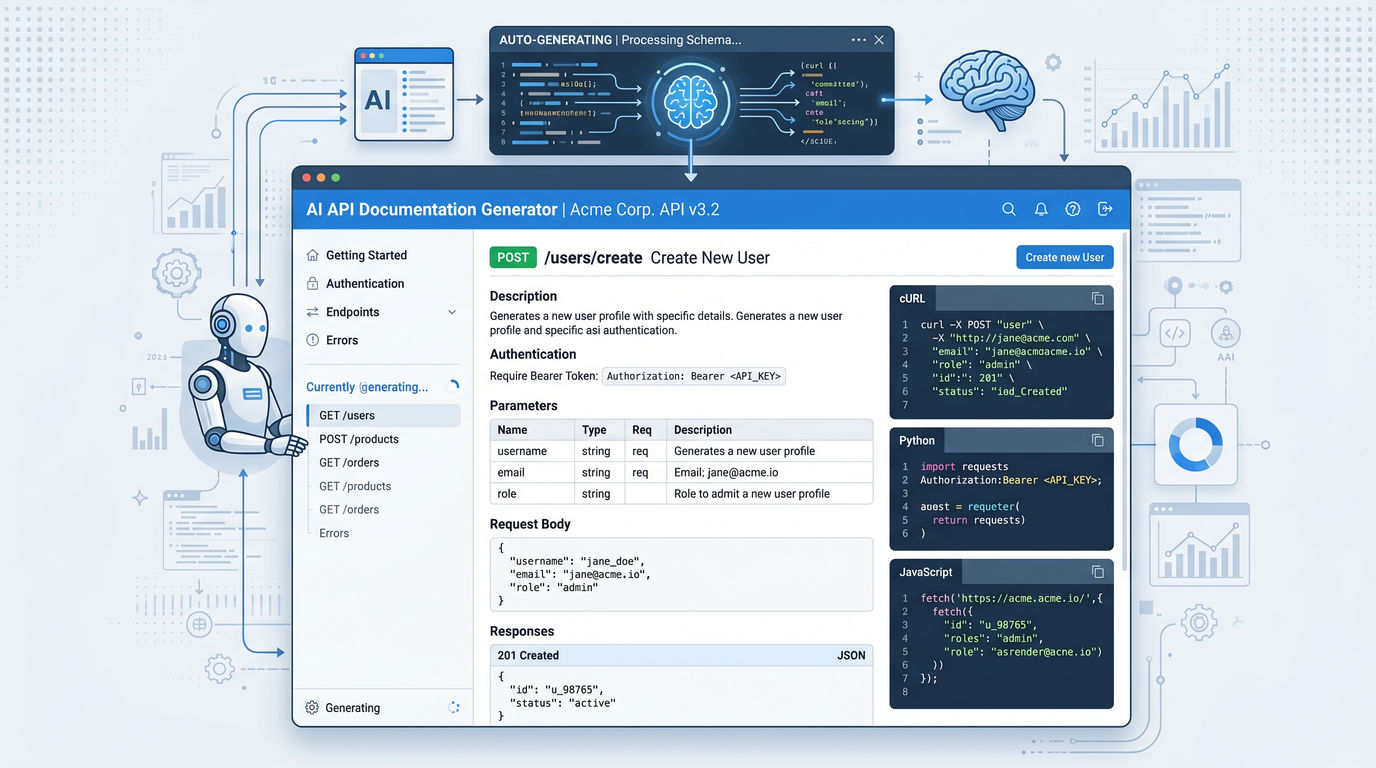1376x768 pixels.
Task: Click the Generating status text
Action: coord(353,708)
